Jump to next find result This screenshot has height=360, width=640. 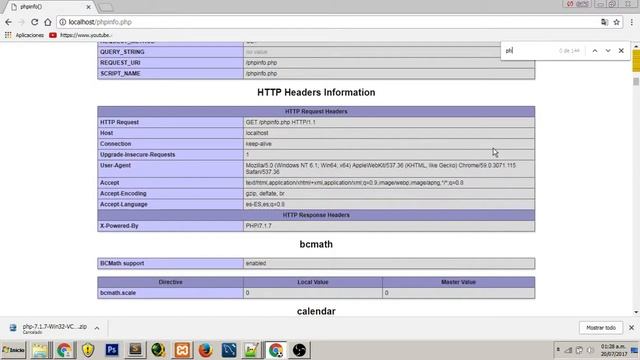click(608, 51)
